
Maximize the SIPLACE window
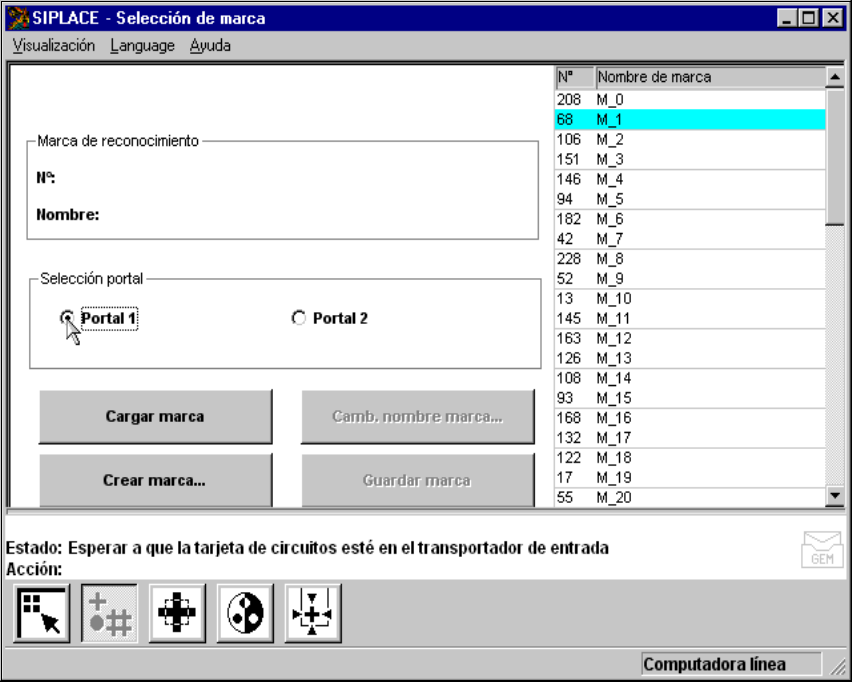(x=809, y=18)
